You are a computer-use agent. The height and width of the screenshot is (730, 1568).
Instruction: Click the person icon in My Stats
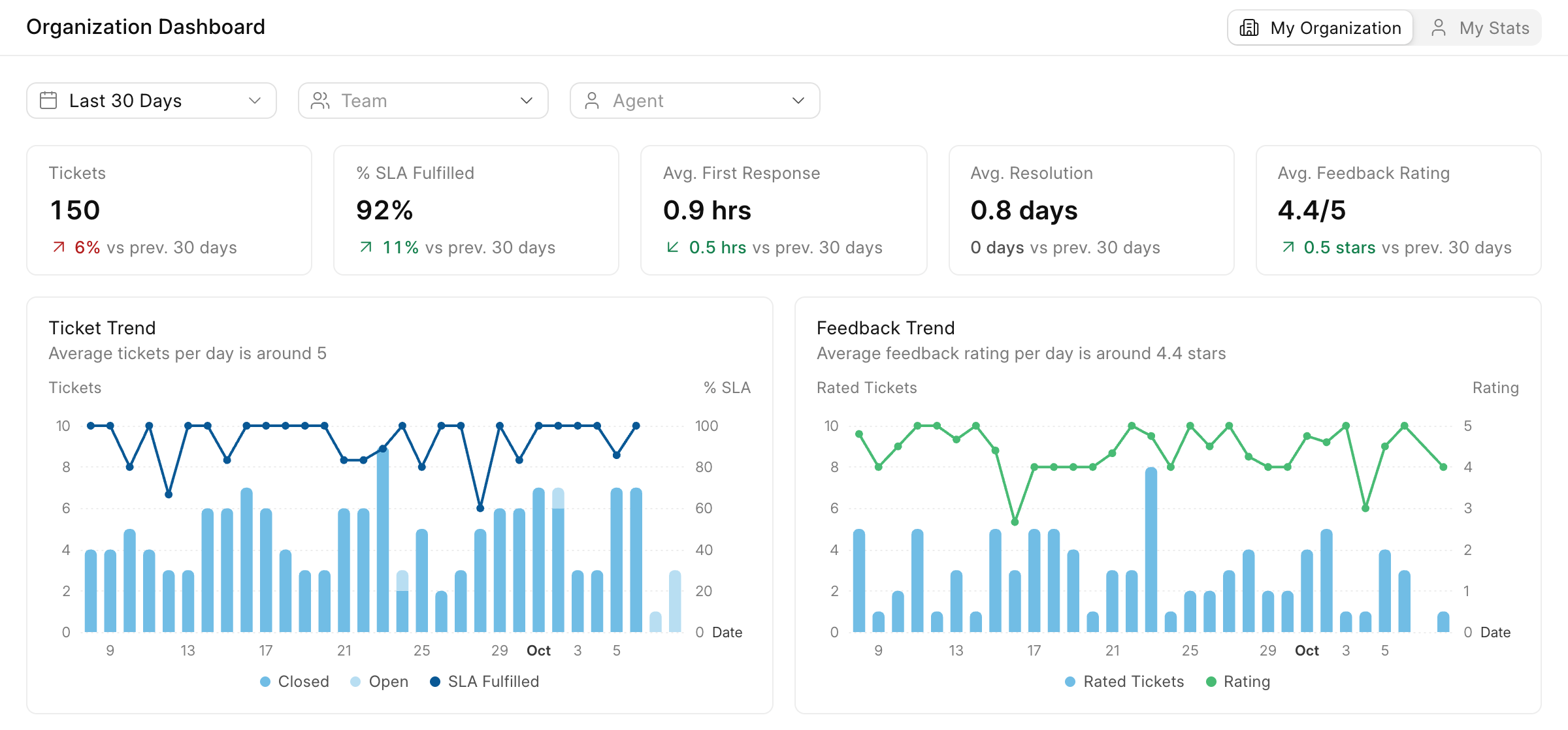click(x=1439, y=28)
